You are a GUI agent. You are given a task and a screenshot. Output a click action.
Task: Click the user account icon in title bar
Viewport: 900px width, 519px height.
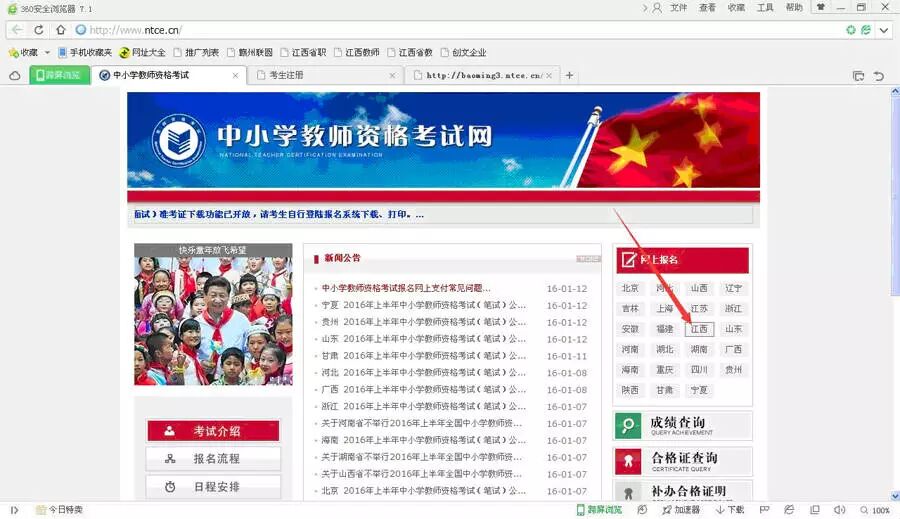point(657,7)
